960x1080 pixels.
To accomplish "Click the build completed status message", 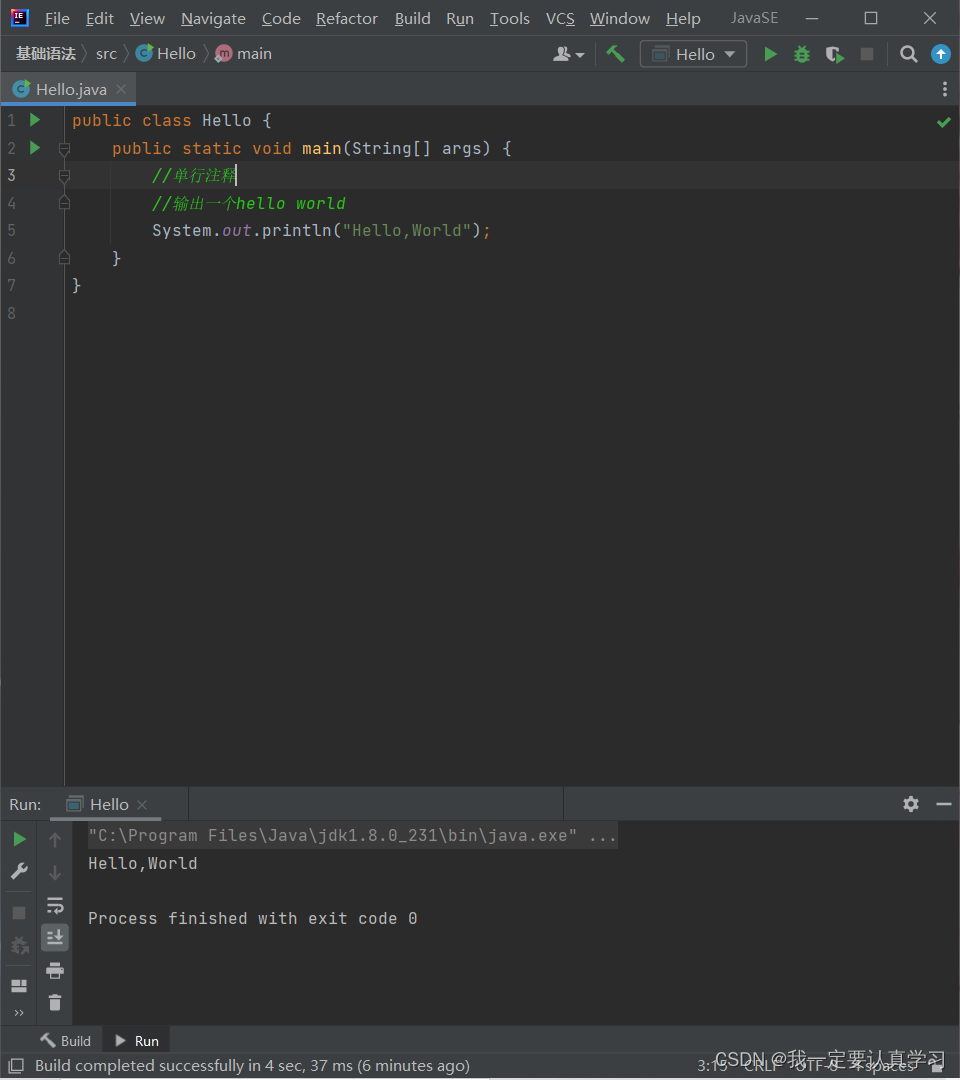I will coord(252,1066).
